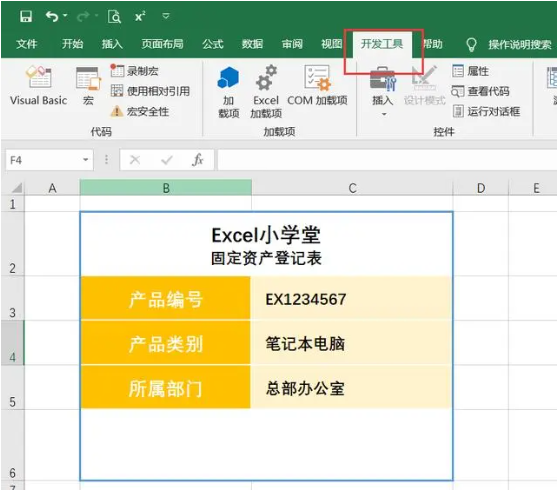Toggle 使用相对引用
This screenshot has width=559, height=490.
click(x=150, y=91)
